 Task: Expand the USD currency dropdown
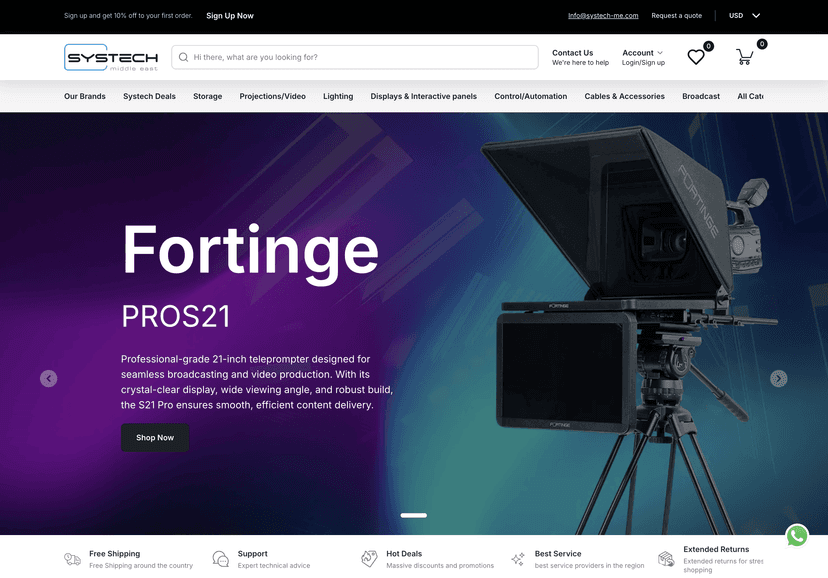pyautogui.click(x=744, y=16)
